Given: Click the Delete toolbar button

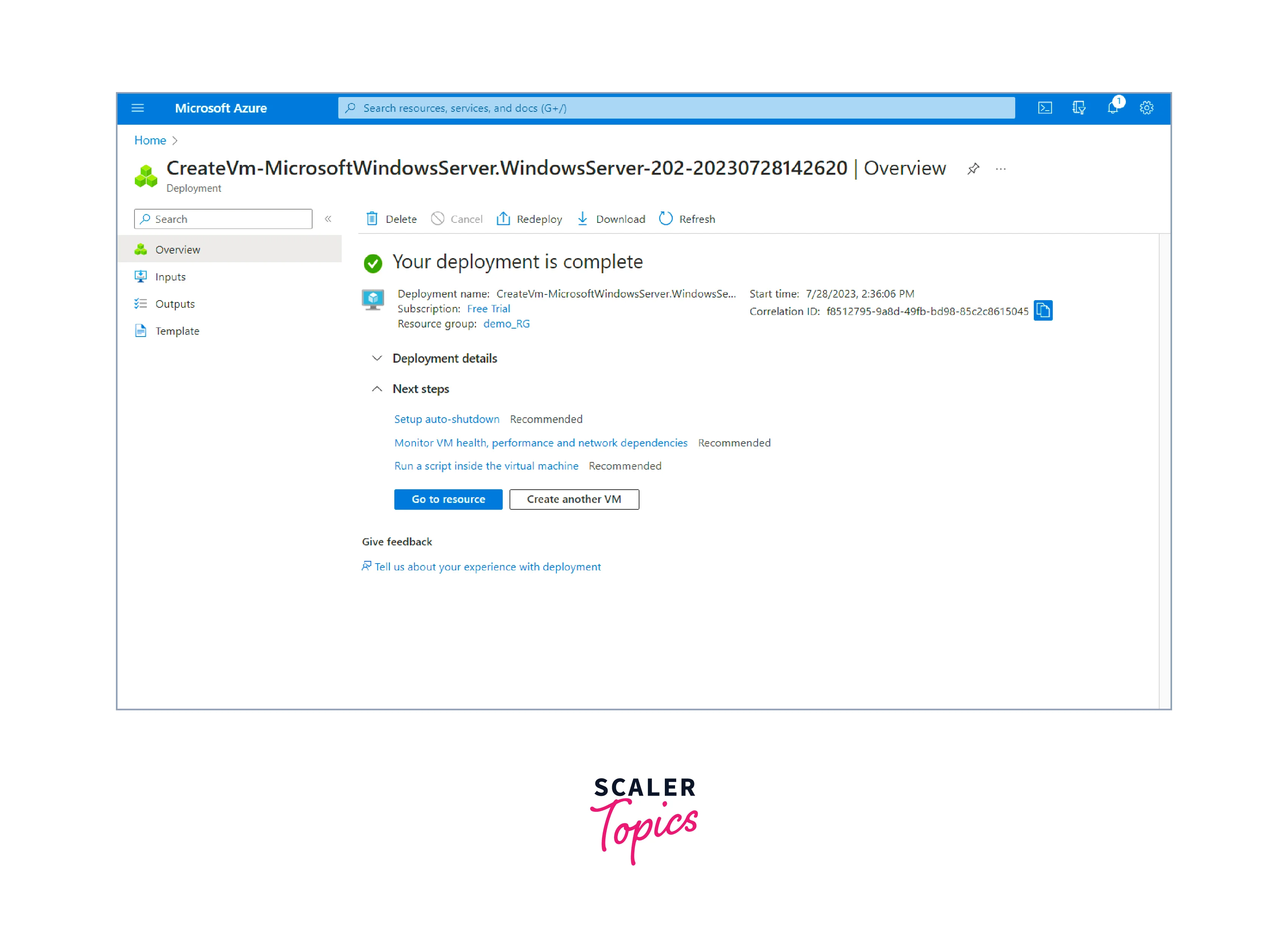Looking at the screenshot, I should click(391, 219).
